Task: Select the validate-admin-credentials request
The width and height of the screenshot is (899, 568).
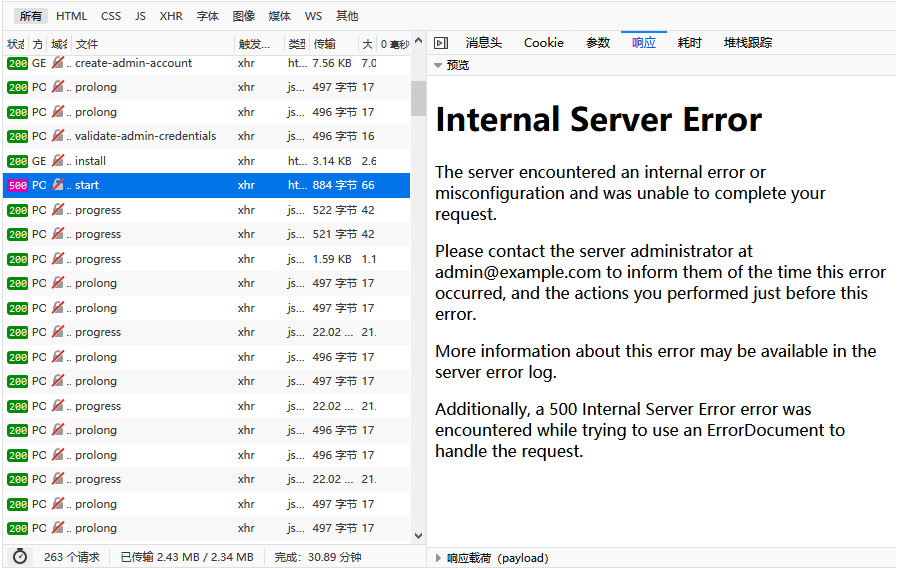Action: (x=145, y=136)
